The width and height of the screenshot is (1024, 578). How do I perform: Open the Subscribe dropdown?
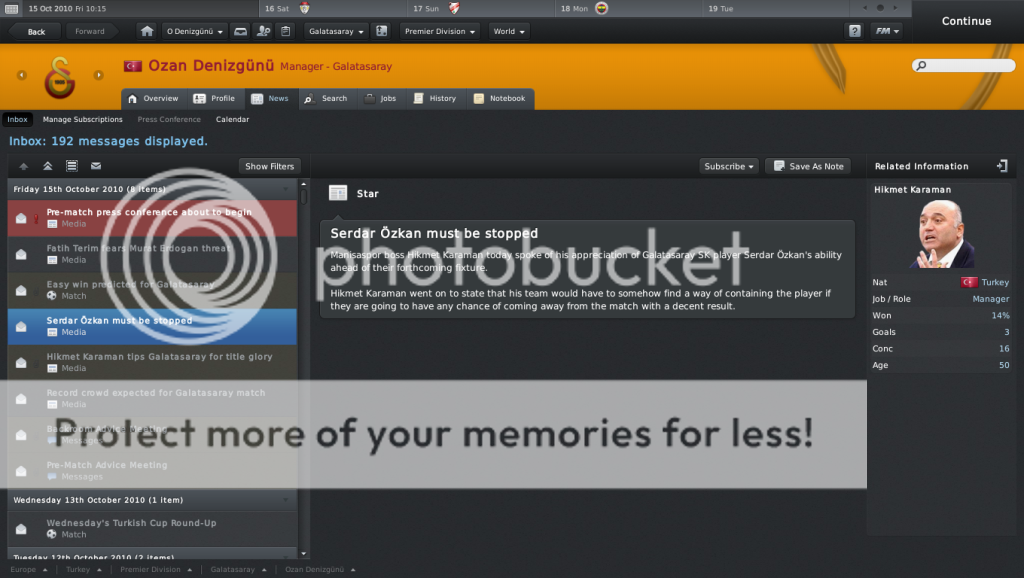[729, 167]
